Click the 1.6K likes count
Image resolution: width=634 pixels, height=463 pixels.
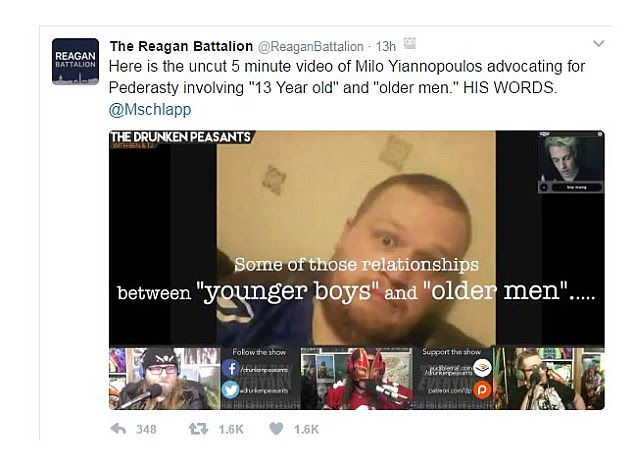pos(306,429)
